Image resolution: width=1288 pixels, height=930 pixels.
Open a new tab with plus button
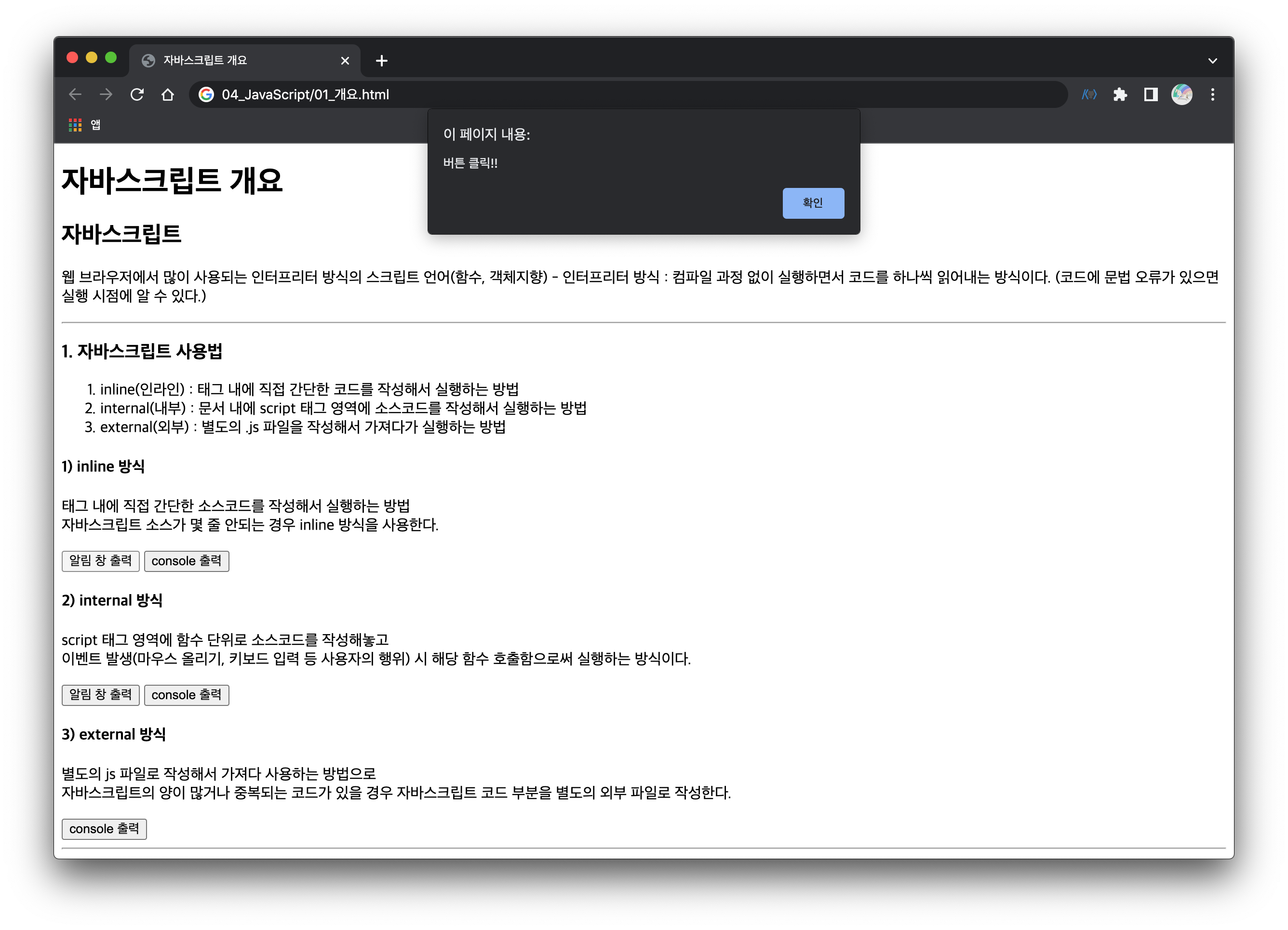[382, 61]
